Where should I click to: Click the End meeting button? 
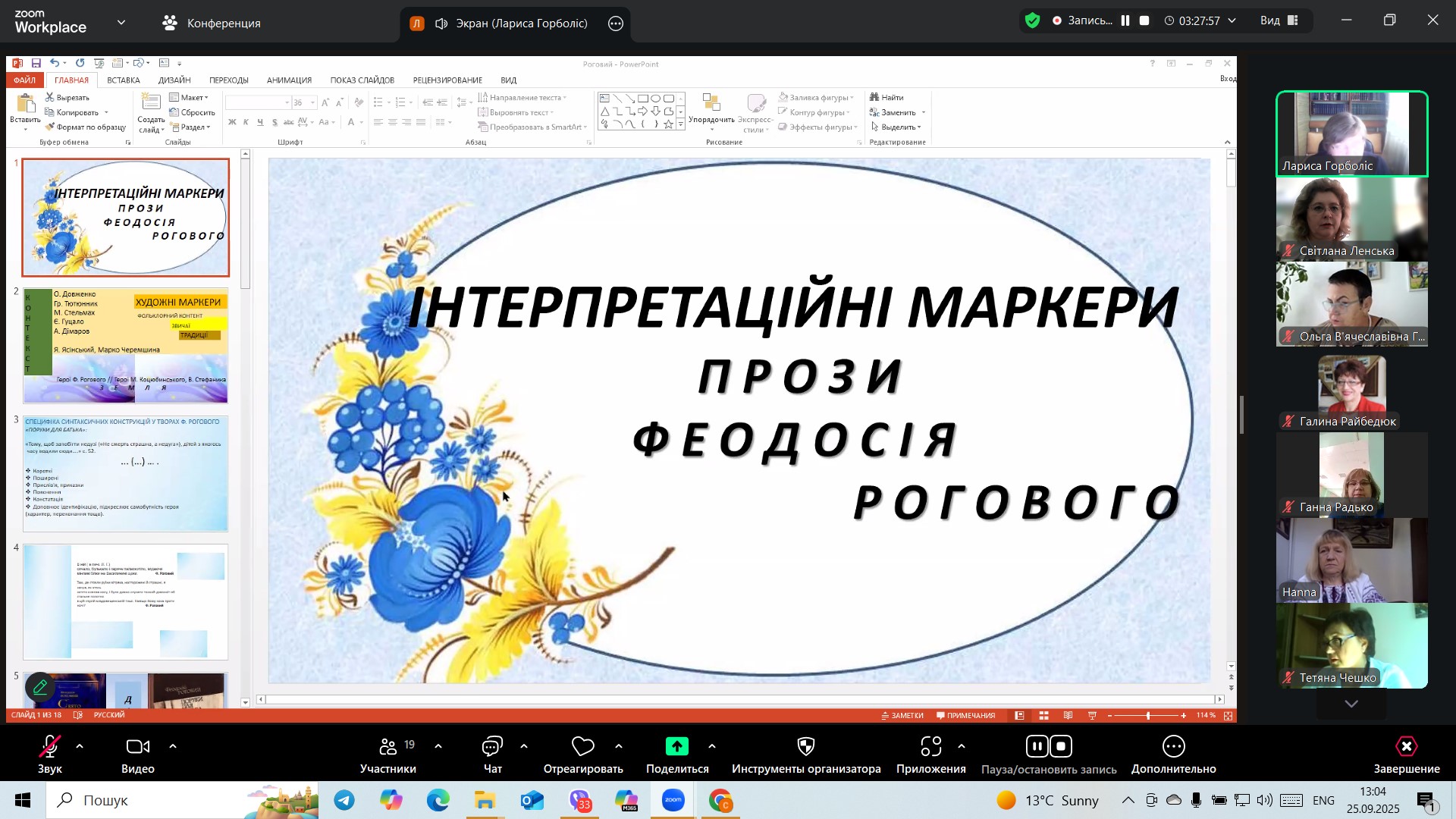[x=1406, y=748]
